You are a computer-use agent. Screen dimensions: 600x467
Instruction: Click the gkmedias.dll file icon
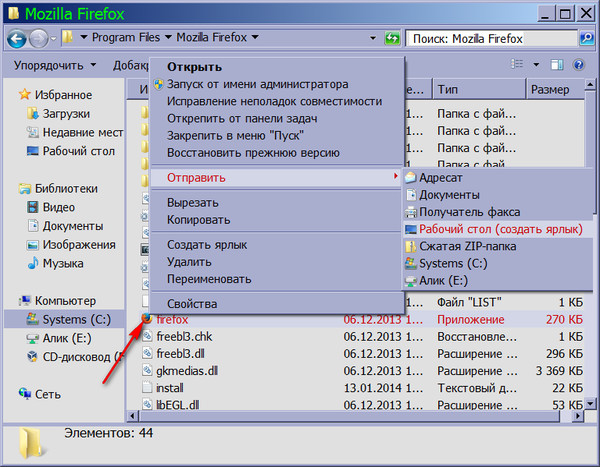[147, 370]
